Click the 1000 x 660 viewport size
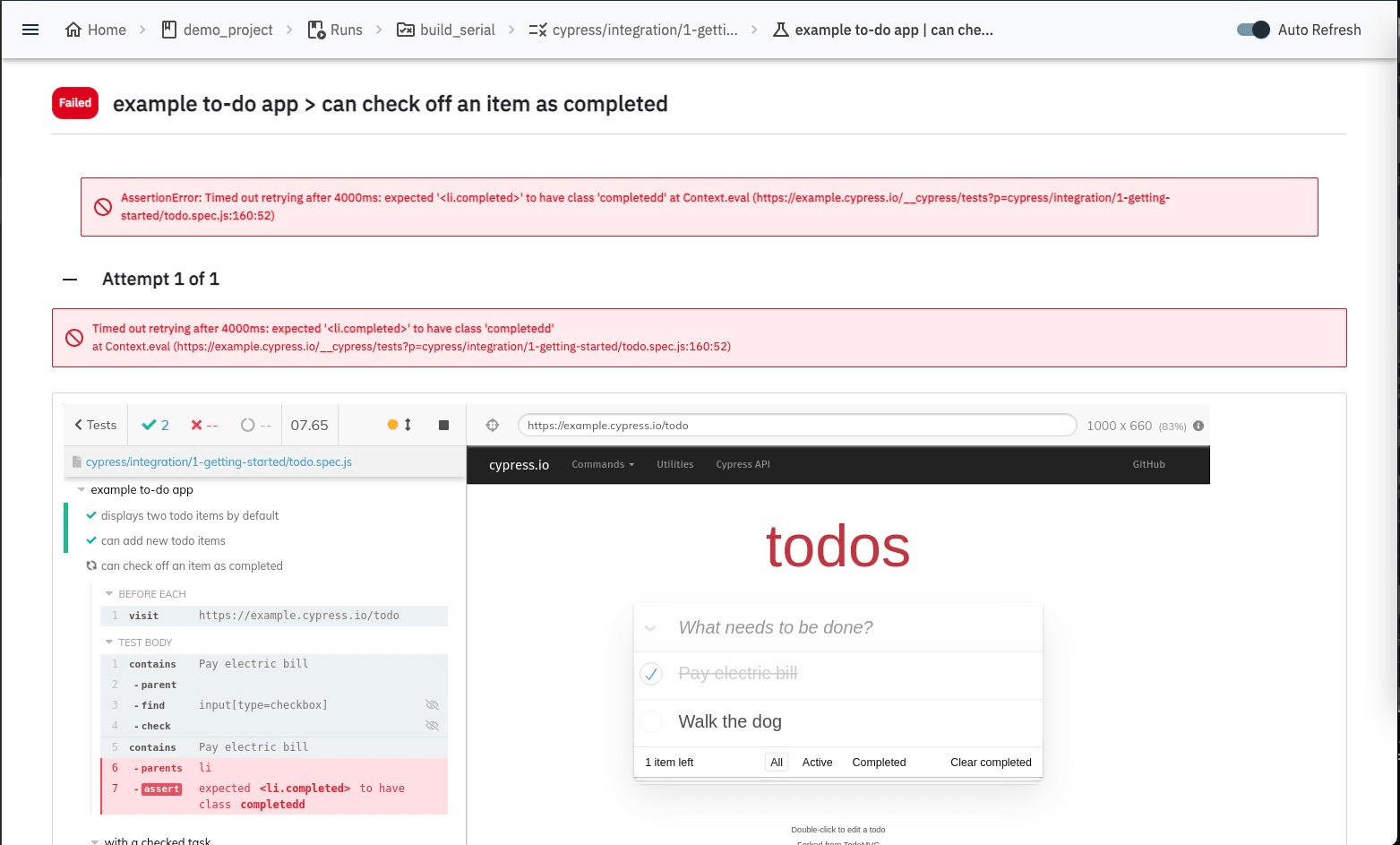Image resolution: width=1400 pixels, height=845 pixels. point(1119,426)
